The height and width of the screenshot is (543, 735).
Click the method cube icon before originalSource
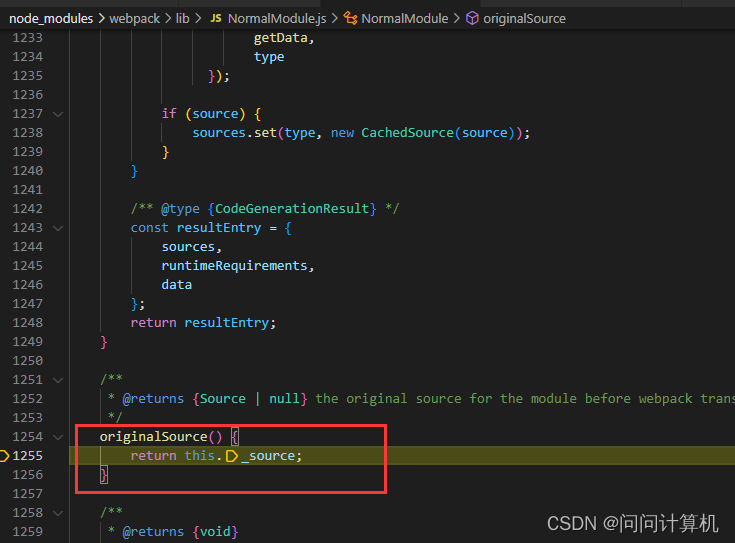[472, 19]
